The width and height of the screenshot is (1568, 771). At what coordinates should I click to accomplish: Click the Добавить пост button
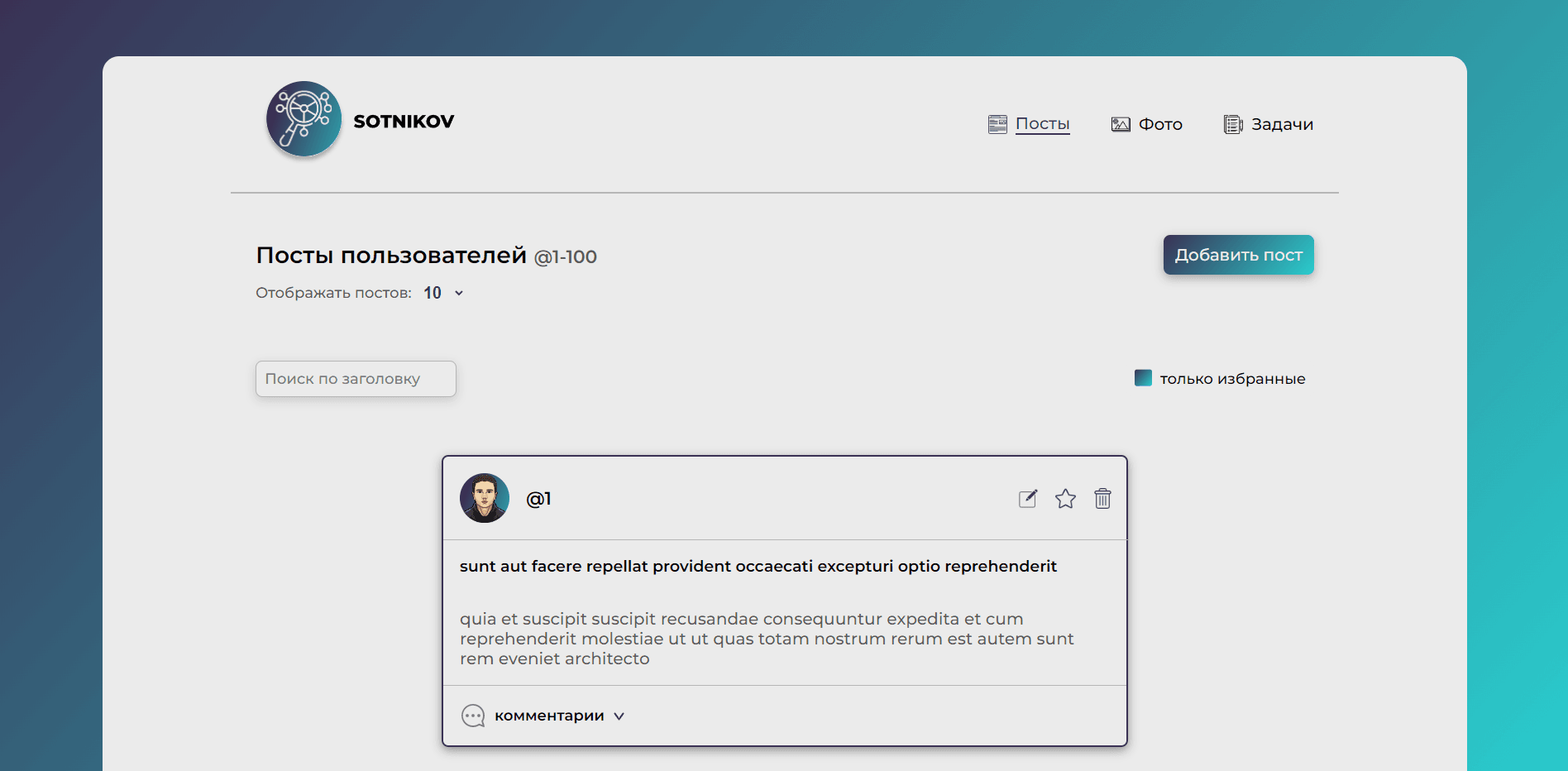pyautogui.click(x=1238, y=255)
